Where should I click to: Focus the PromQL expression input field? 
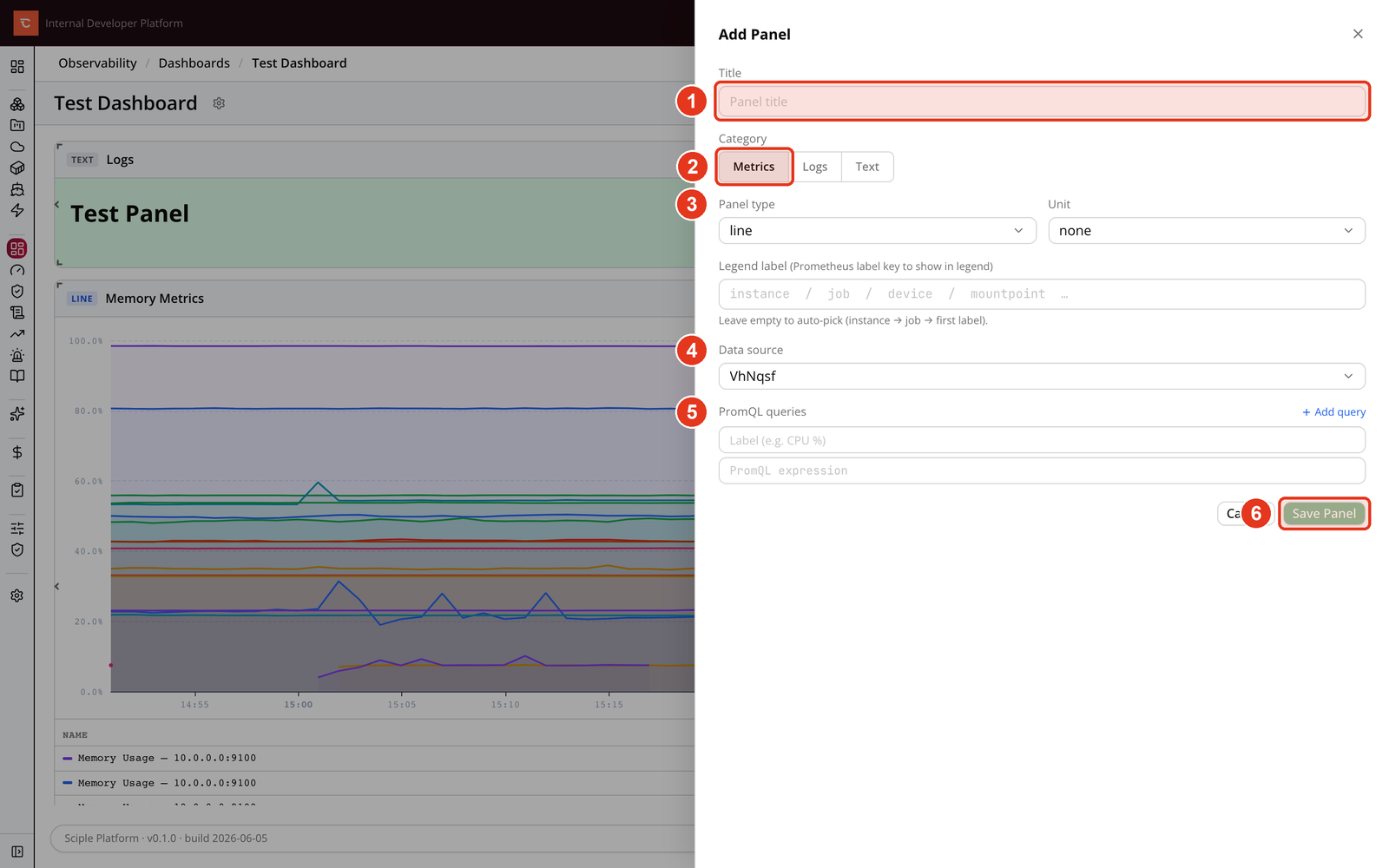(x=1042, y=470)
